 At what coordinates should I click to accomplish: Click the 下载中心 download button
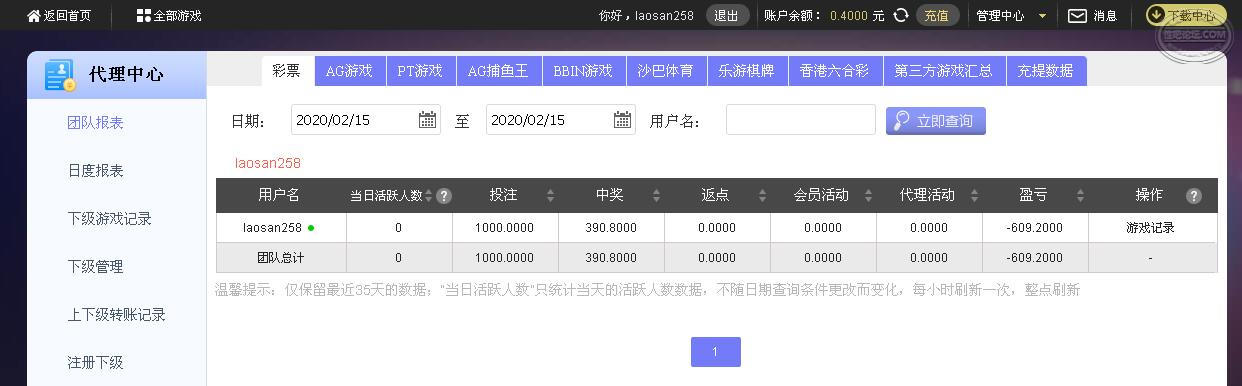(x=1186, y=15)
